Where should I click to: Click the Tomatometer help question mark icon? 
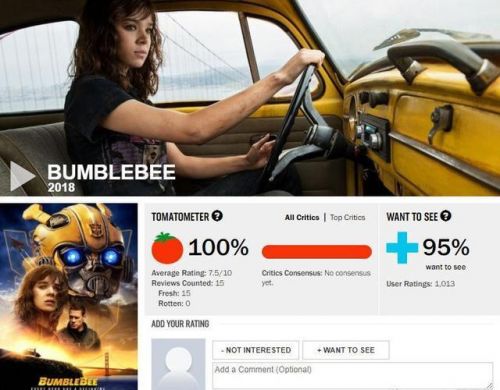click(217, 216)
